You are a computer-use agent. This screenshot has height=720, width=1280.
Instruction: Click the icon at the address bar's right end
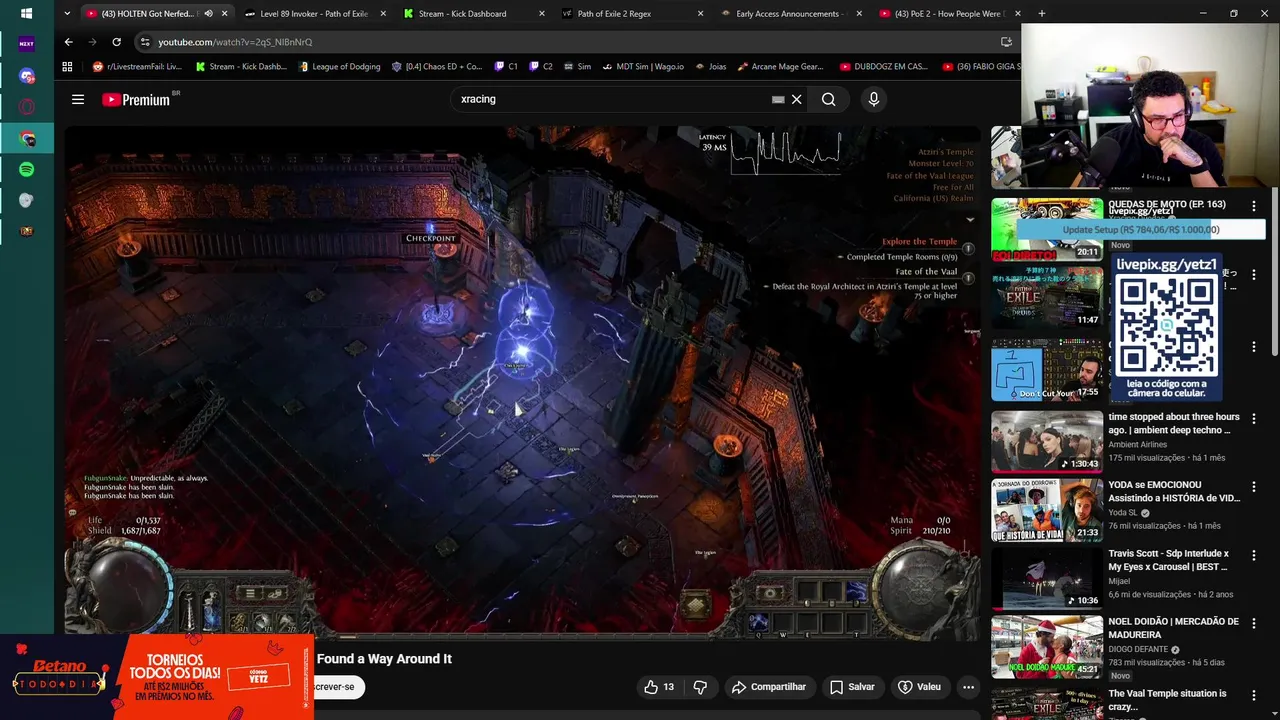click(1006, 42)
